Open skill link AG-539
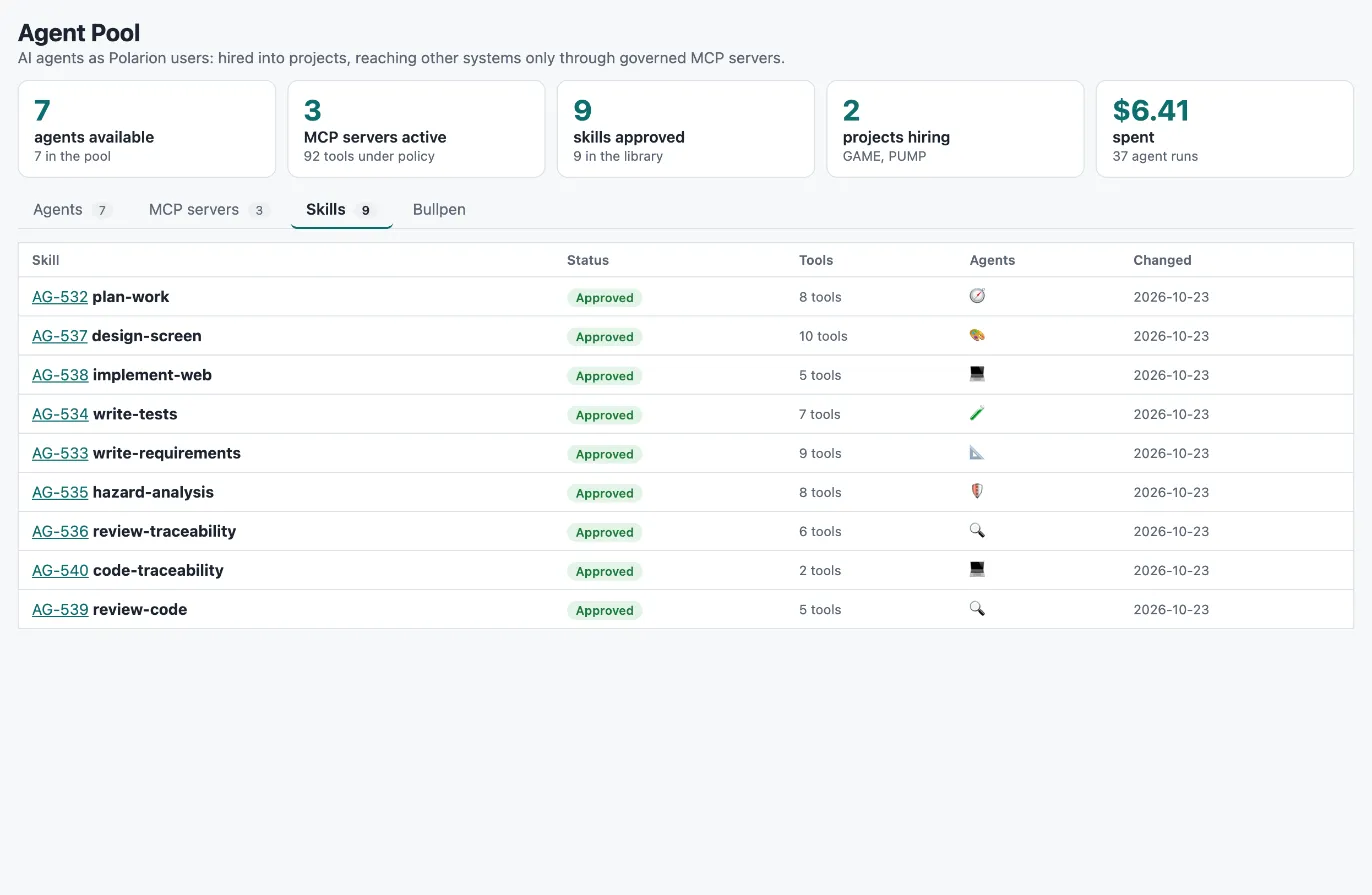The image size is (1372, 895). point(60,609)
